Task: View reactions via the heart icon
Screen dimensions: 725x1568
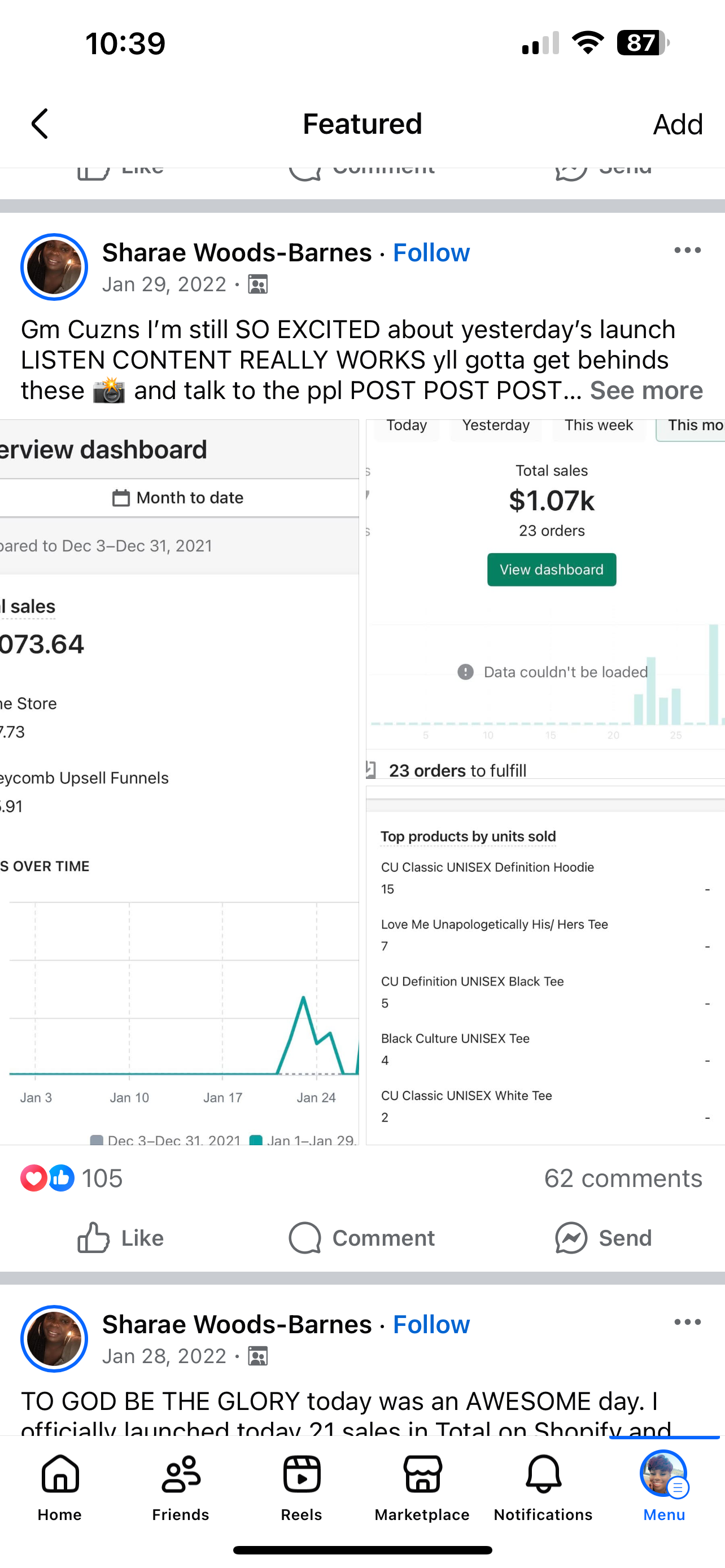Action: [33, 1178]
